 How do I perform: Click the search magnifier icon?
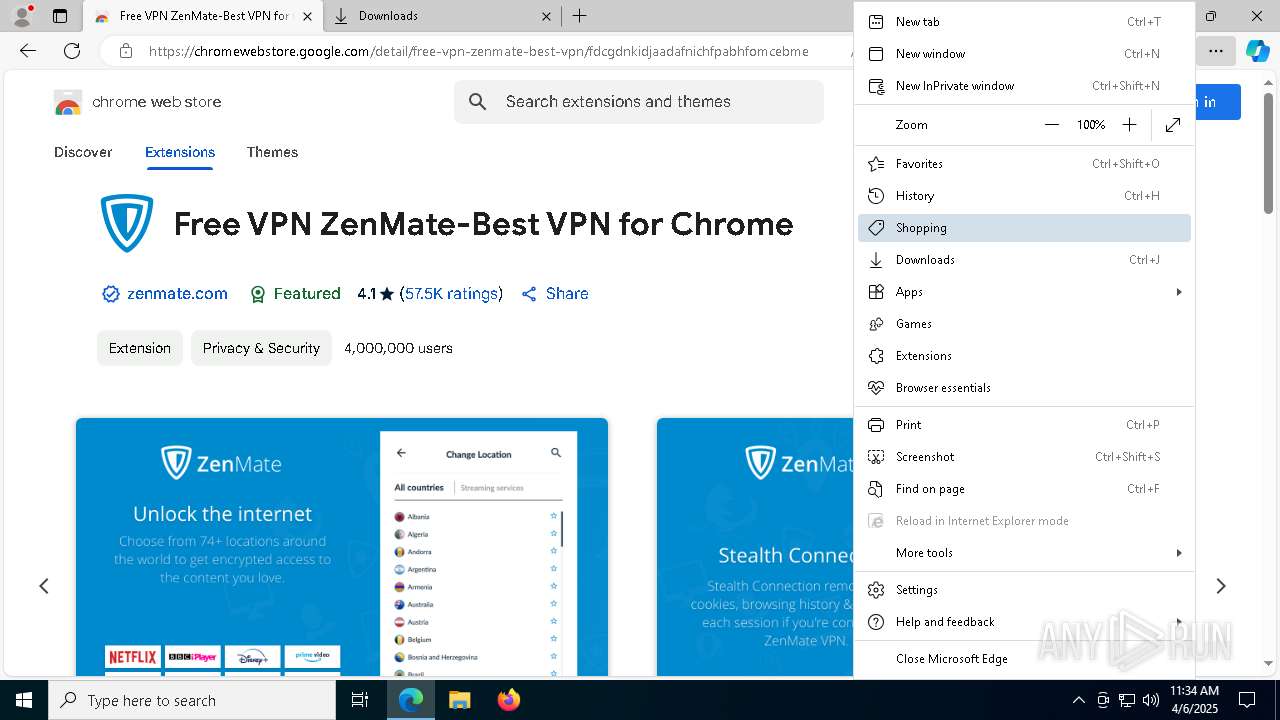click(x=478, y=102)
